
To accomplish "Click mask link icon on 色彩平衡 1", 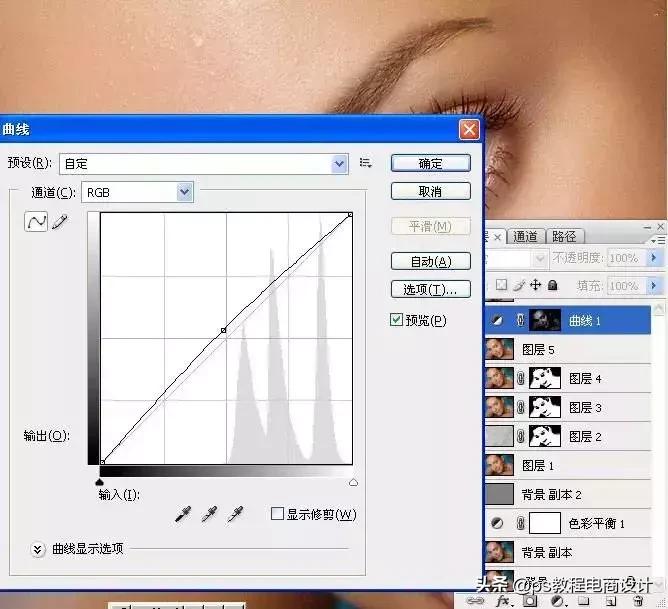I will coord(520,523).
